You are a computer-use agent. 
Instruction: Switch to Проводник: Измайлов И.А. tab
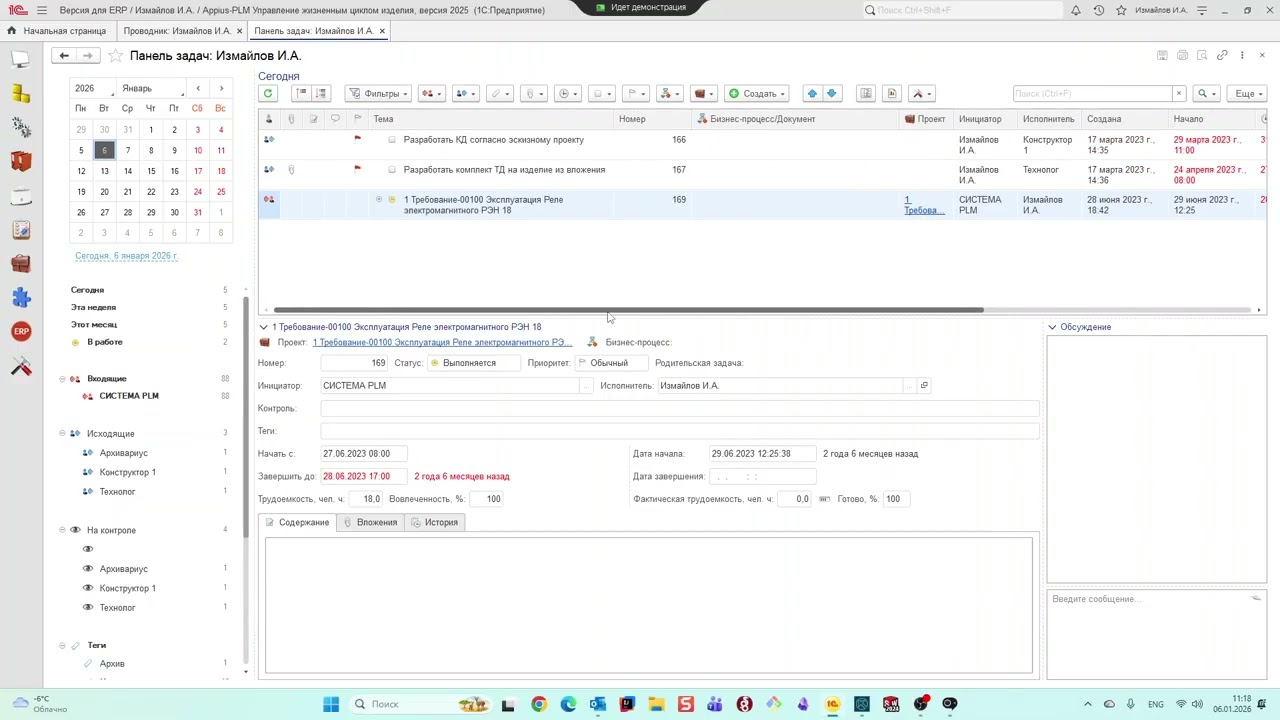(177, 31)
